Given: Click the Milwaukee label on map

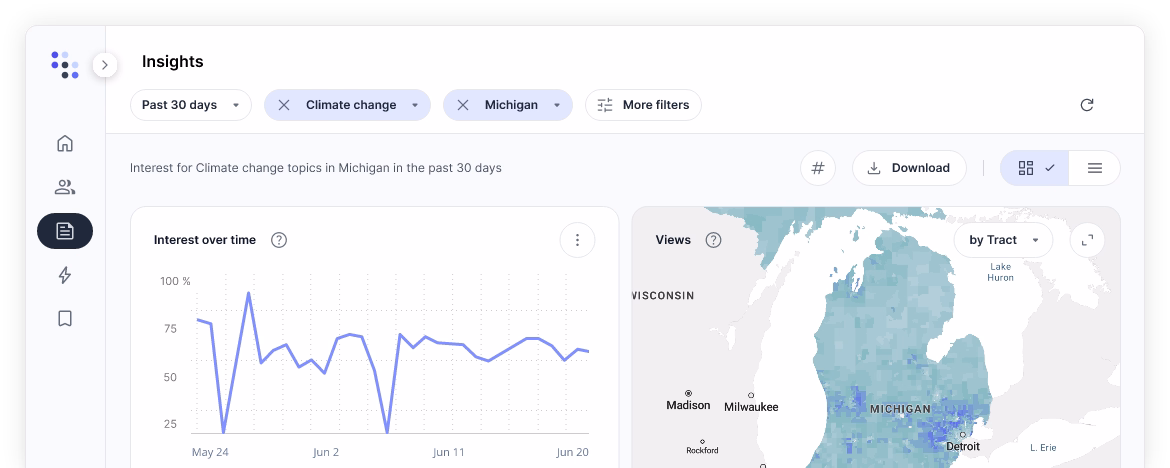Looking at the screenshot, I should (751, 407).
